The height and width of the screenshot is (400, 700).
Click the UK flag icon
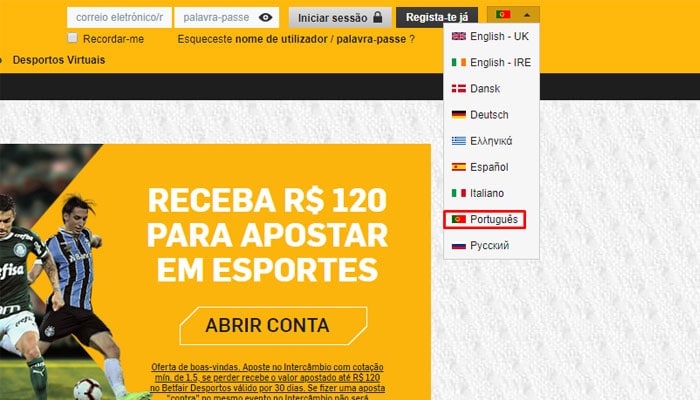point(458,36)
